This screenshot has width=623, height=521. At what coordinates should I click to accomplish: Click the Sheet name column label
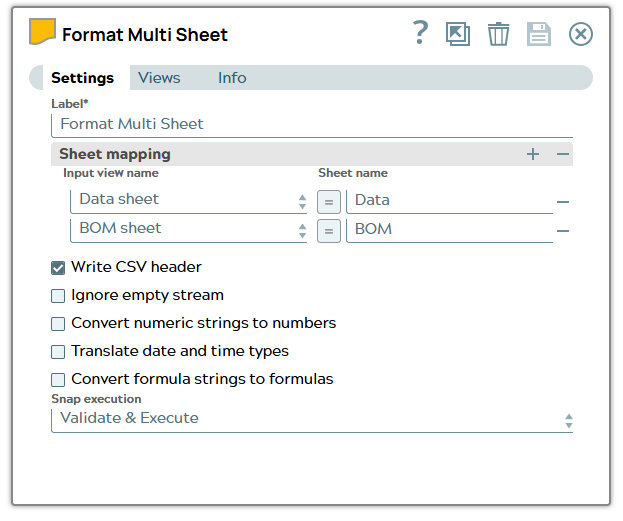point(353,173)
